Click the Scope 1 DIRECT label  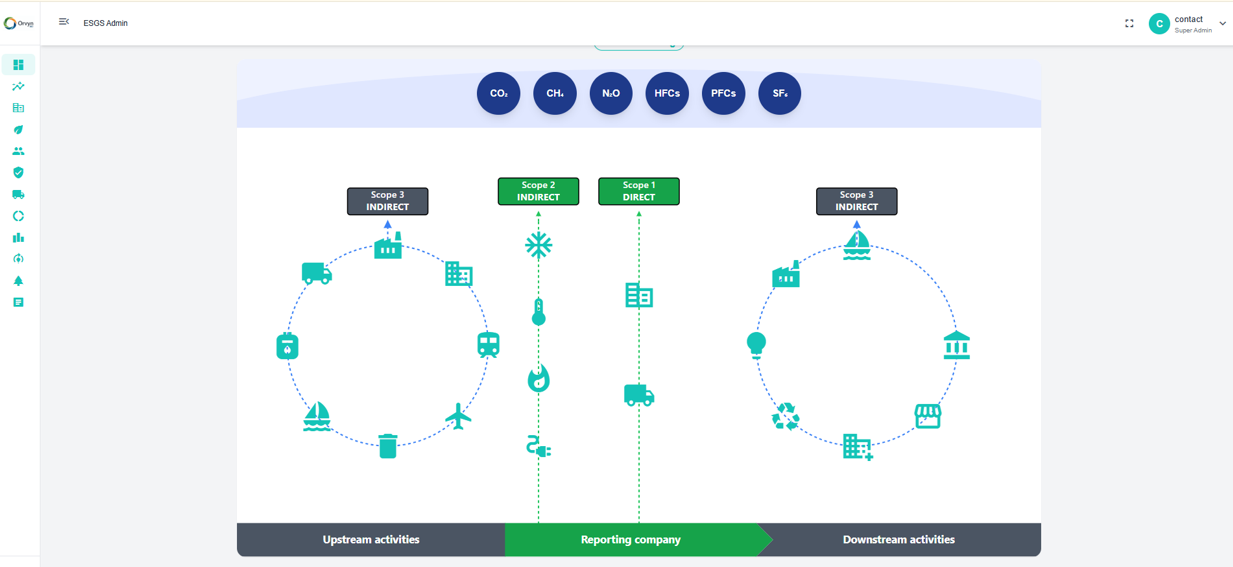click(x=638, y=191)
